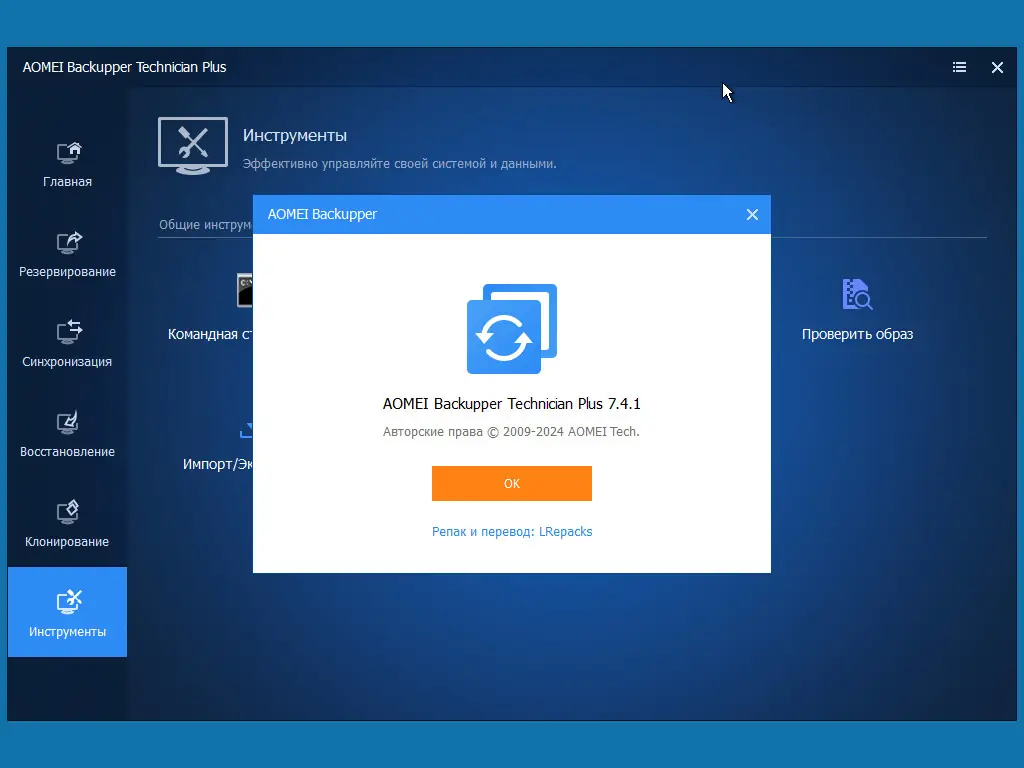This screenshot has width=1024, height=768.
Task: Click the Проверить образ text label
Action: [x=858, y=334]
